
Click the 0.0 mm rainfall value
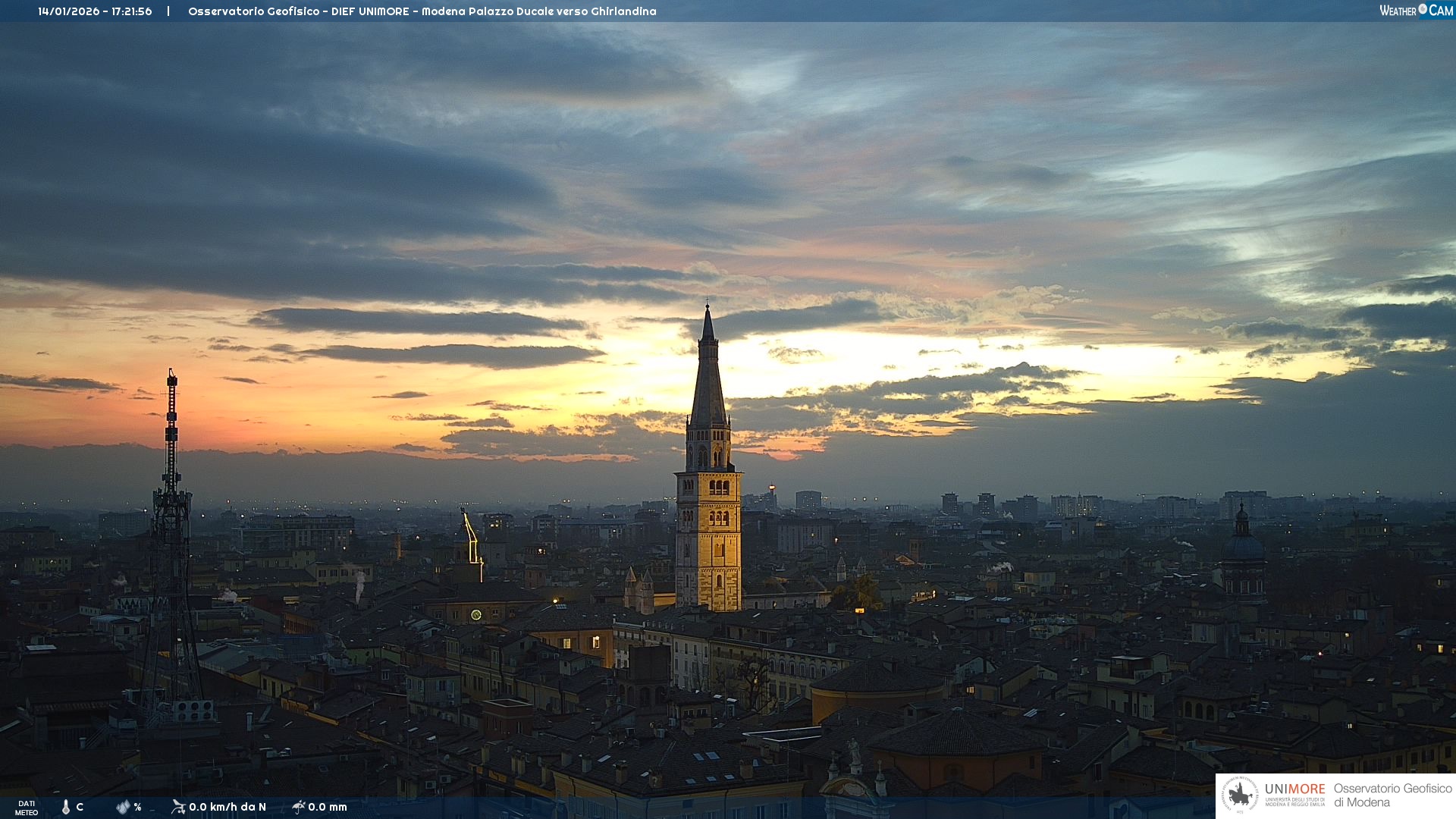point(328,807)
